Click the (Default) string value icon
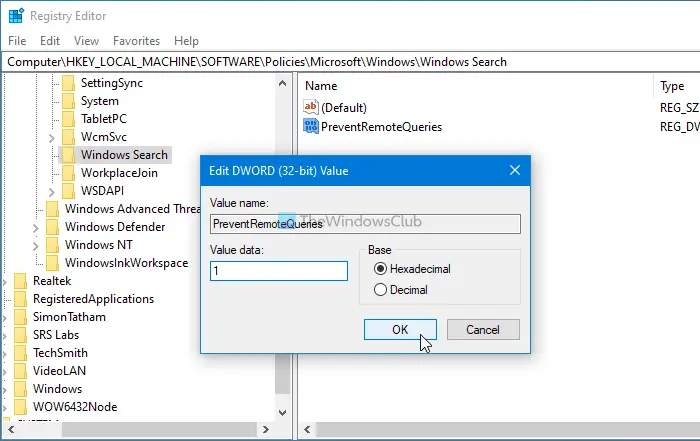This screenshot has height=441, width=700. tap(311, 108)
